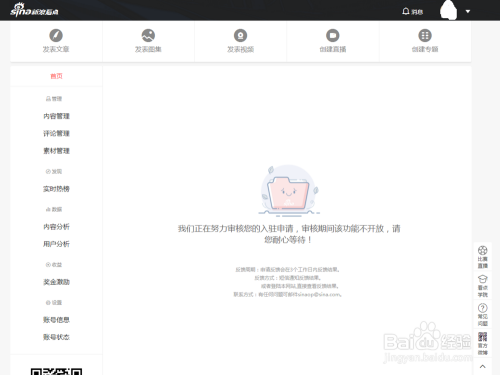Click the Sina logo in header

tap(34, 10)
